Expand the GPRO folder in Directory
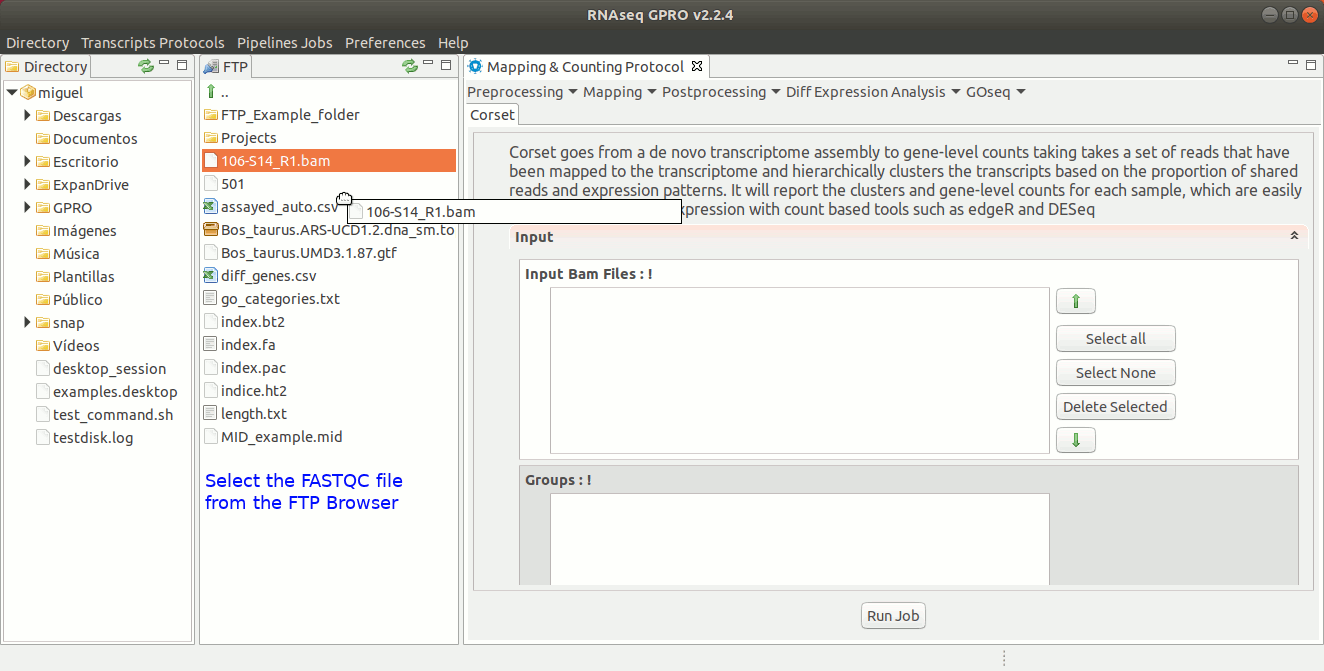Screen dimensions: 1324x671 pos(28,208)
